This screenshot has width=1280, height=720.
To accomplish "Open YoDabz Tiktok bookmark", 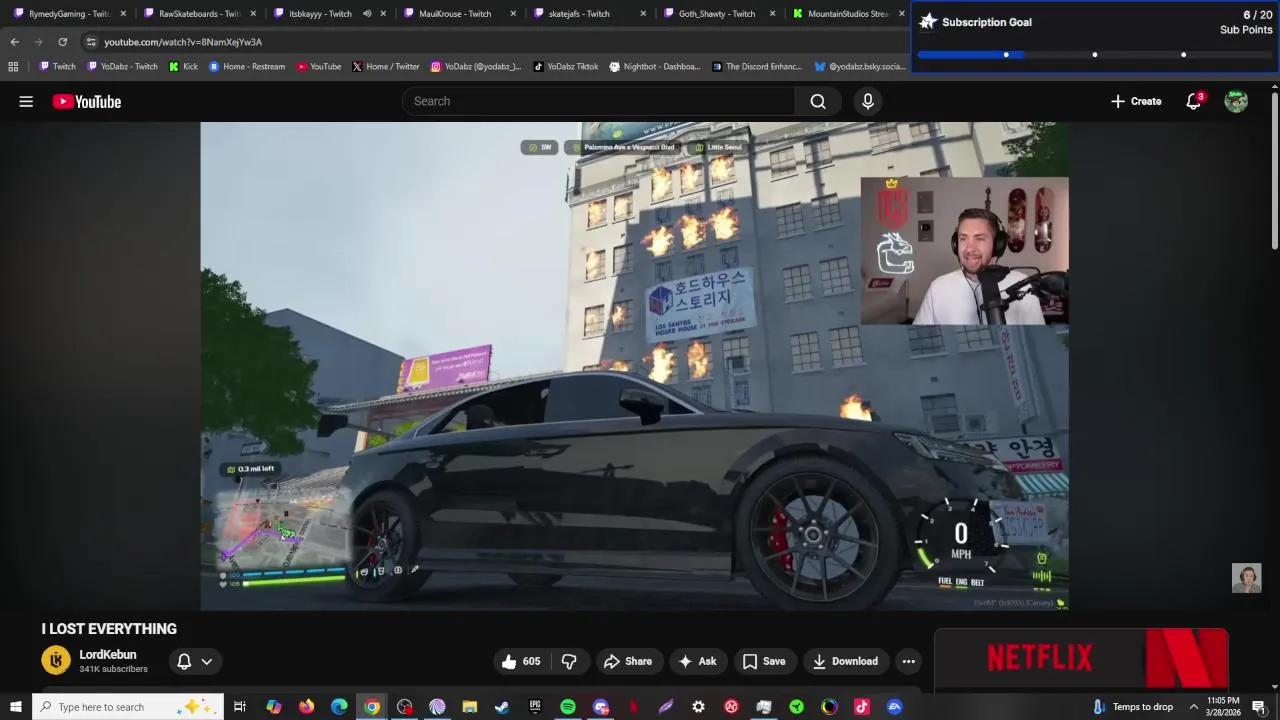I will (566, 67).
